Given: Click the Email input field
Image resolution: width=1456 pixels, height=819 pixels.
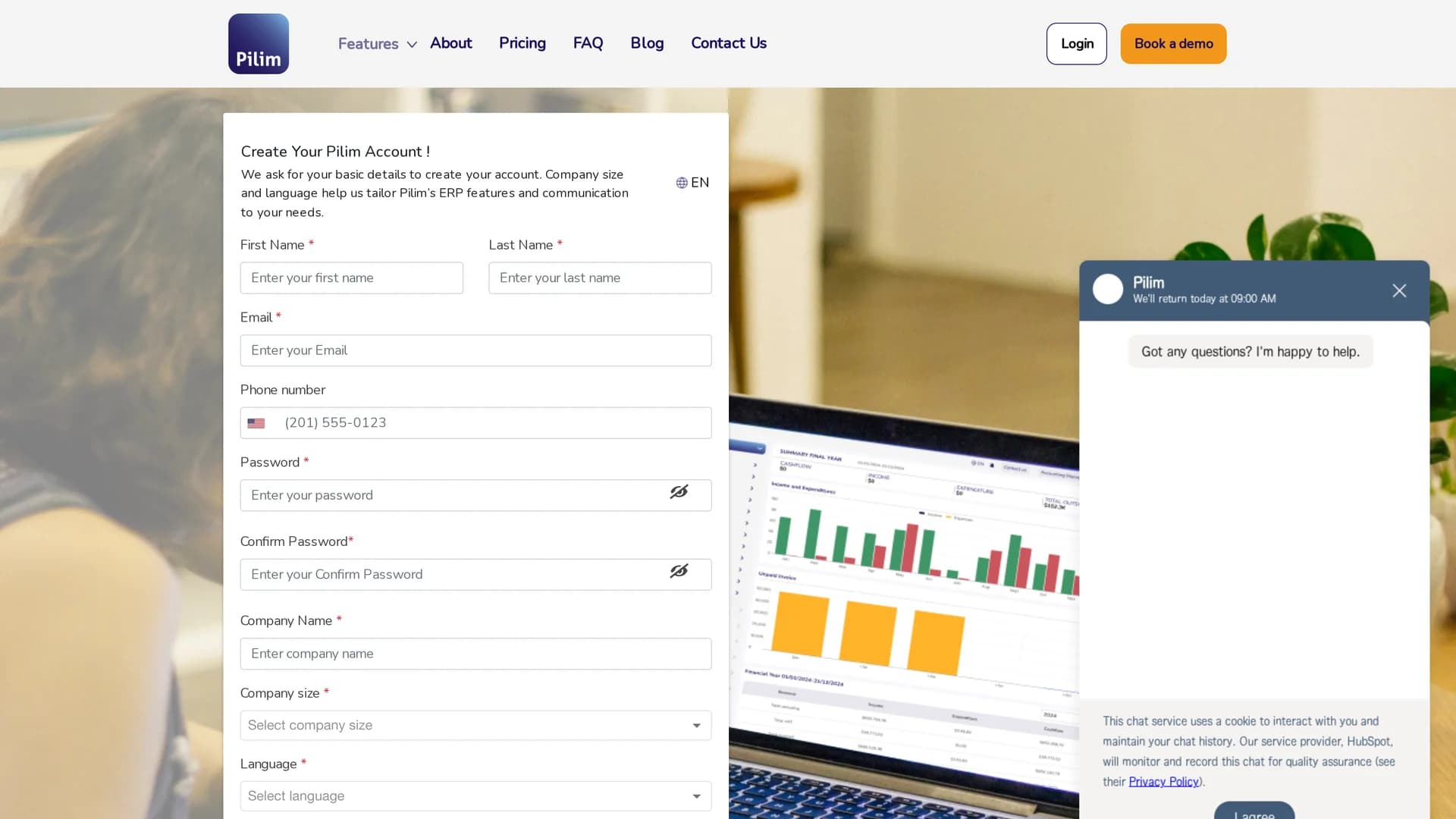Looking at the screenshot, I should pyautogui.click(x=475, y=350).
